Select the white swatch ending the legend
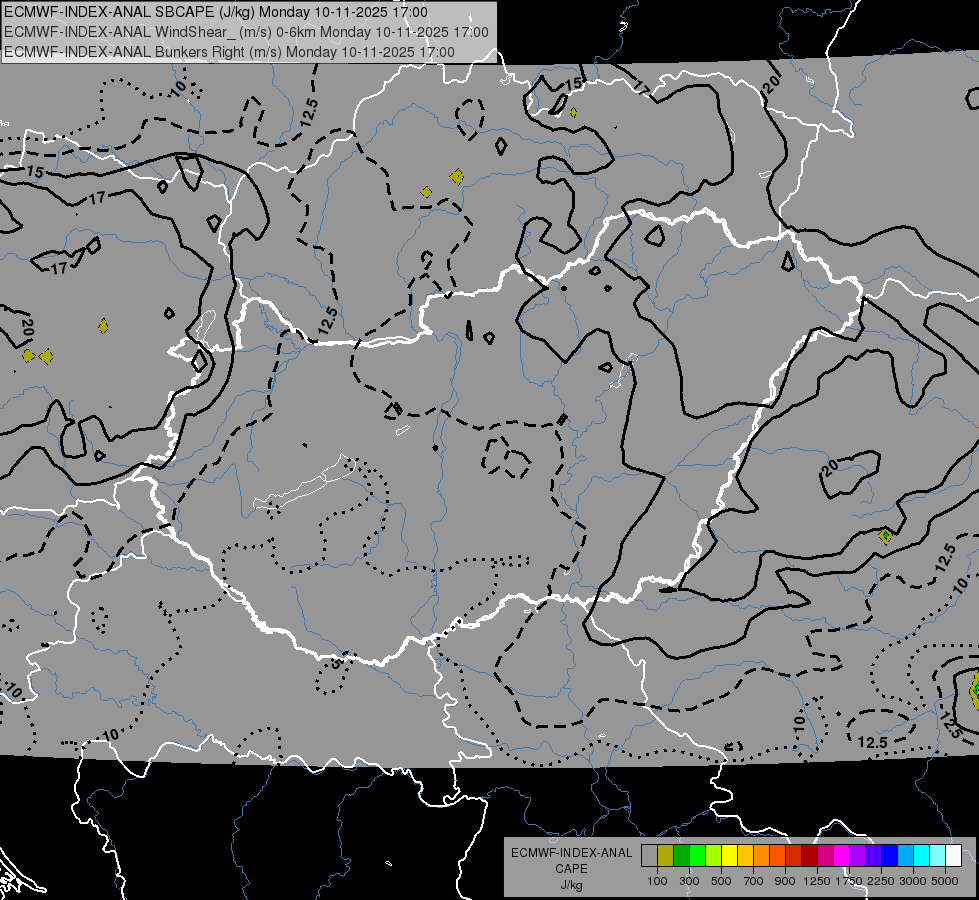Viewport: 979px width, 900px height. coord(953,856)
